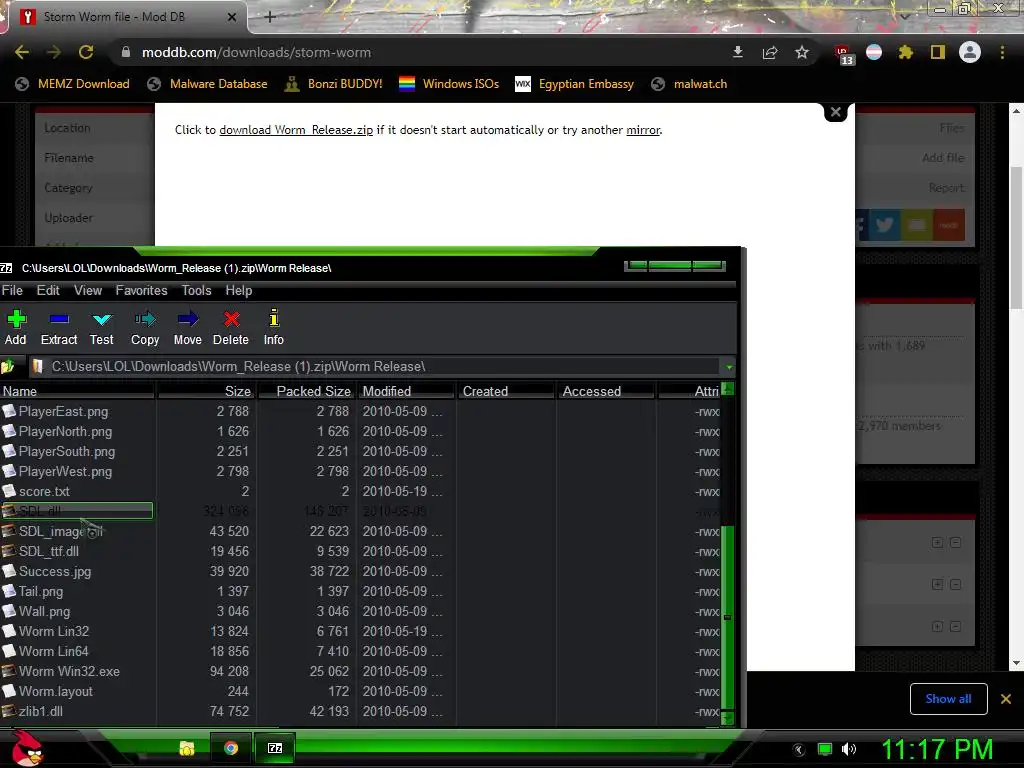Screen dimensions: 1024x768
Task: Reload the moddb page in Chrome
Action: (x=86, y=52)
